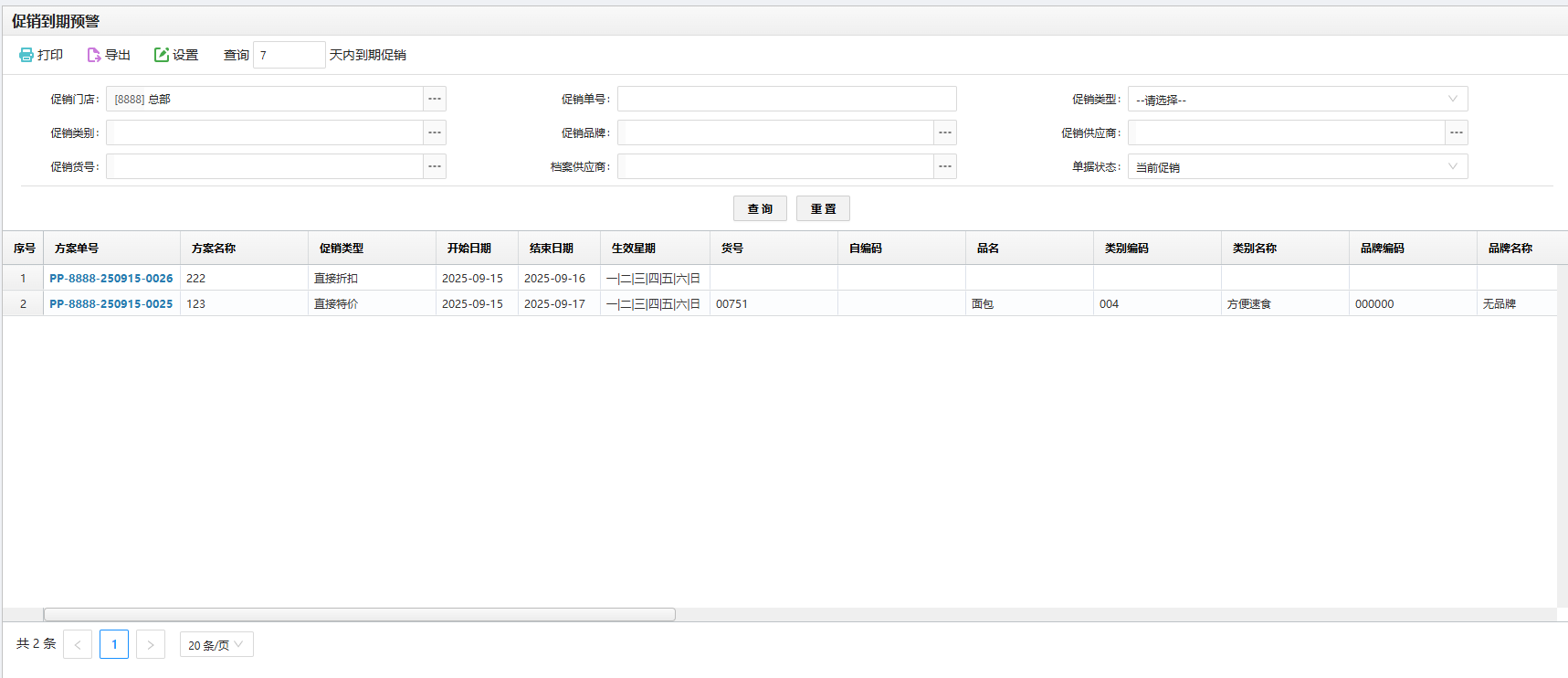This screenshot has height=678, width=1568.
Task: Select cell 直接折扣 in row 1
Action: [372, 278]
